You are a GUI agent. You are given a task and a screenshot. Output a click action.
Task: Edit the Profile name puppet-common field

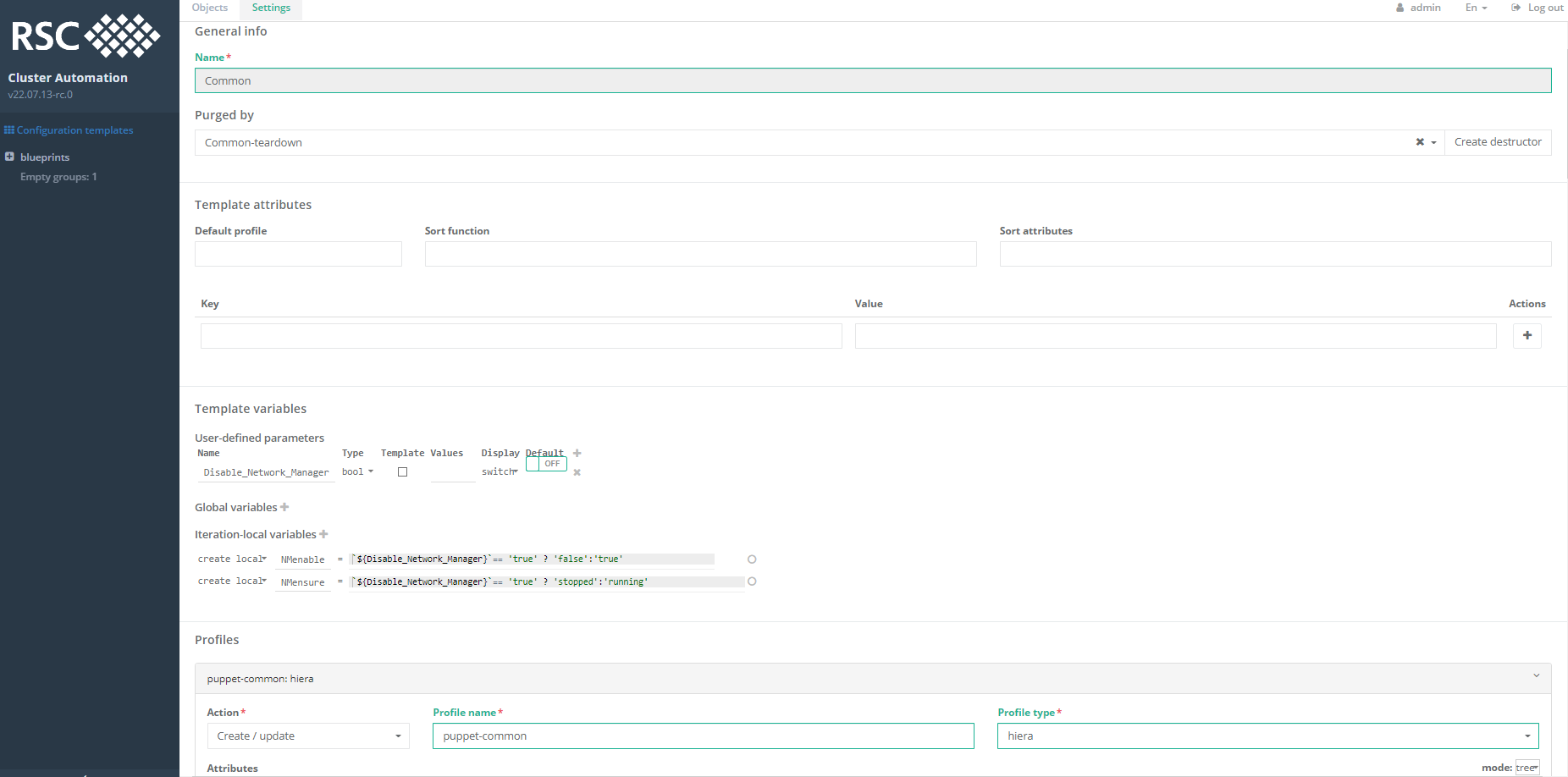click(704, 736)
